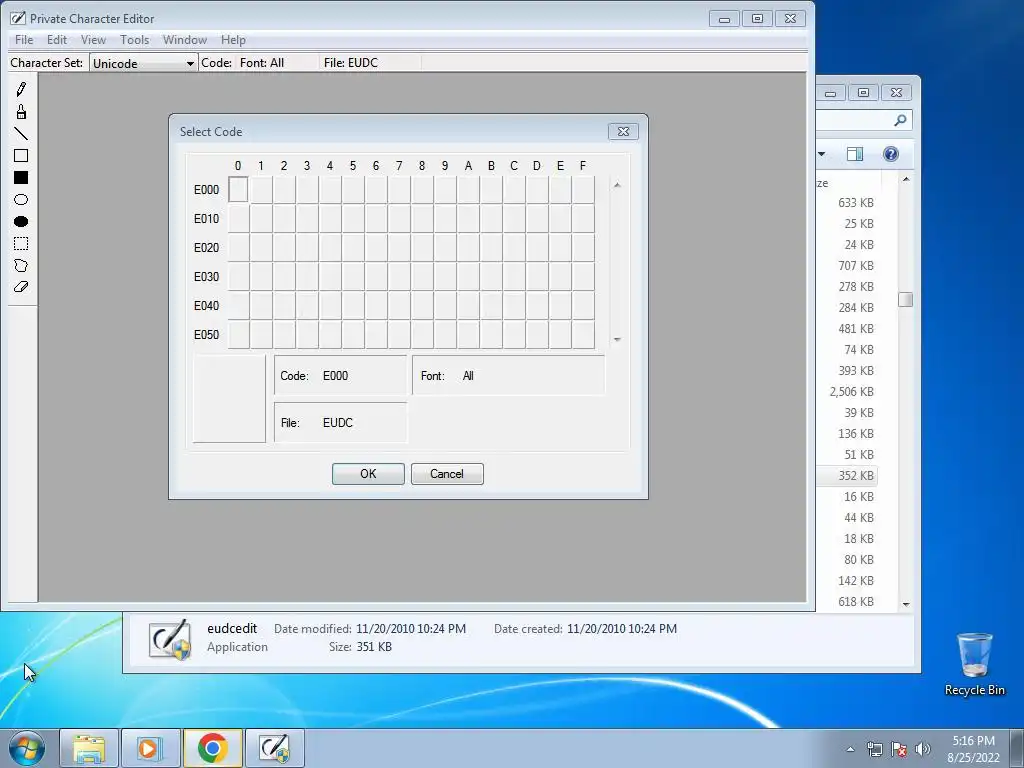Open the View menu
This screenshot has height=768, width=1024.
(x=93, y=40)
